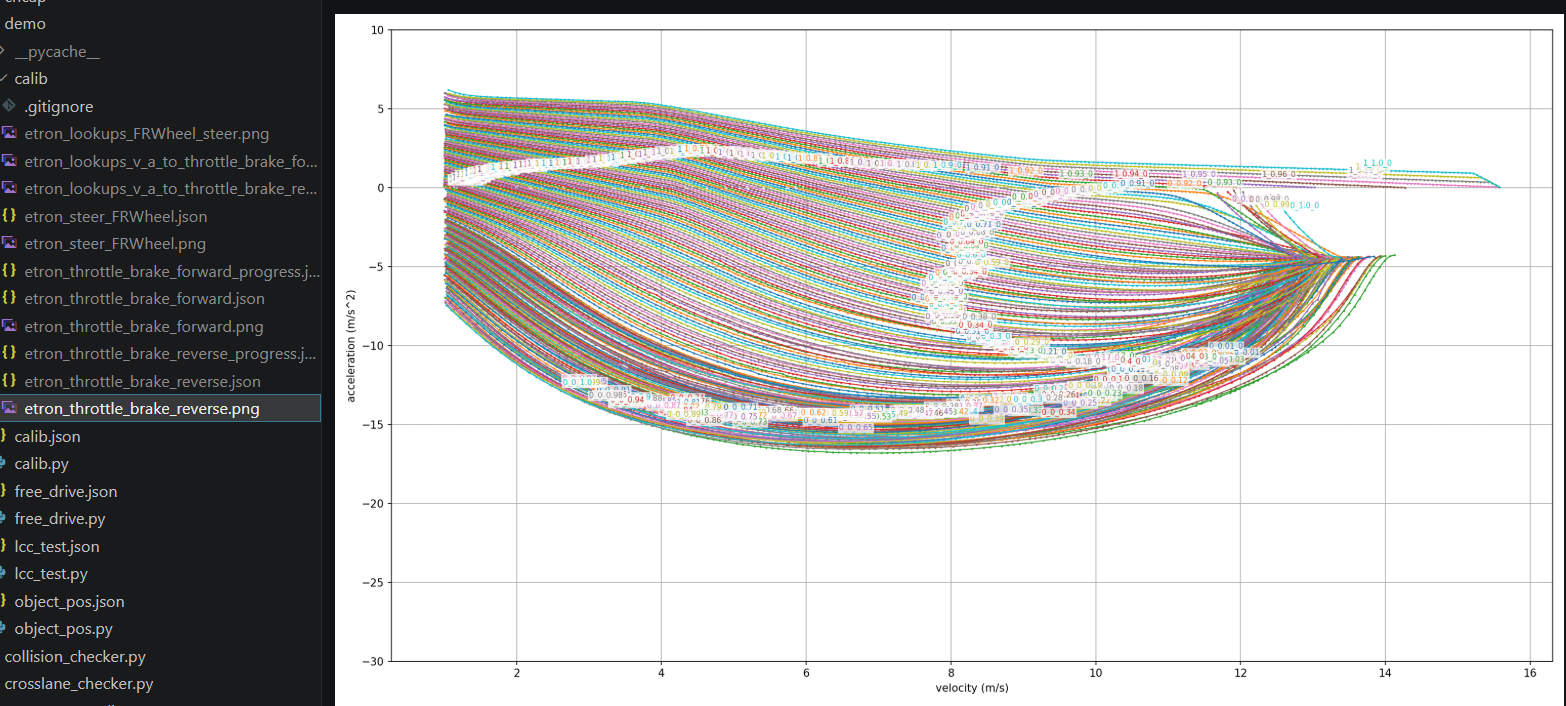1566x706 pixels.
Task: Click the .gitignore file icon
Action: (x=9, y=106)
